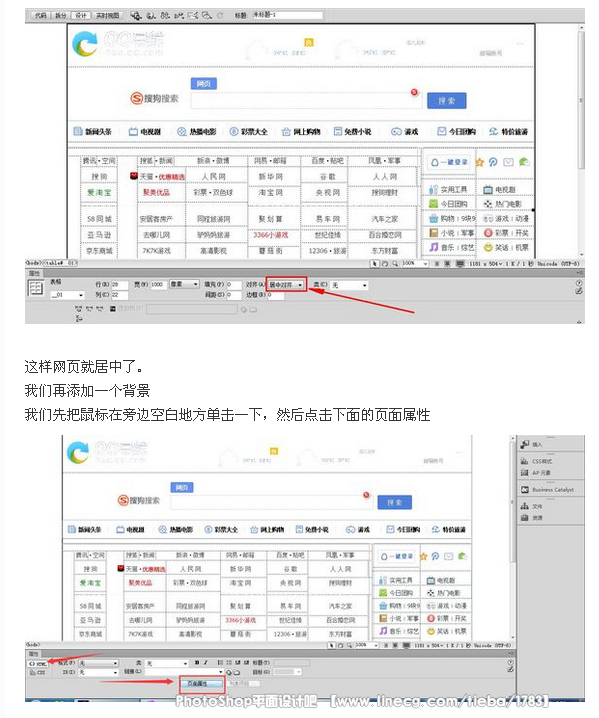Image resolution: width=599 pixels, height=718 pixels.
Task: Click 聚美优品 red link in top screenshot
Action: [x=156, y=193]
